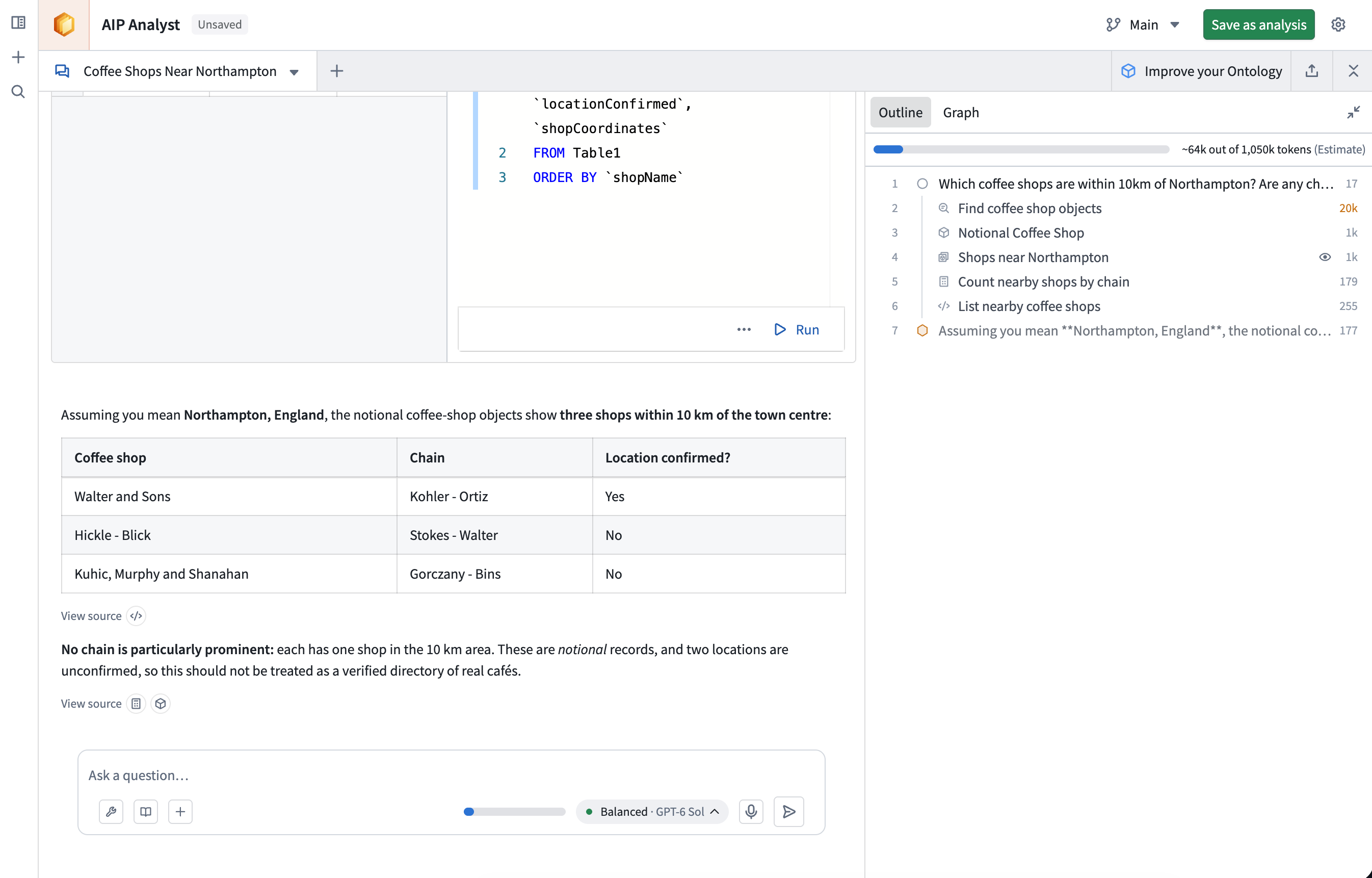
Task: Click Save as analysis button
Action: (1259, 24)
